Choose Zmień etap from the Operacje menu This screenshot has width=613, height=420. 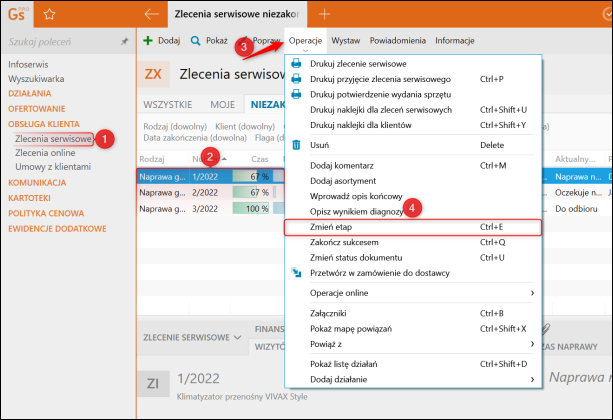coord(413,227)
